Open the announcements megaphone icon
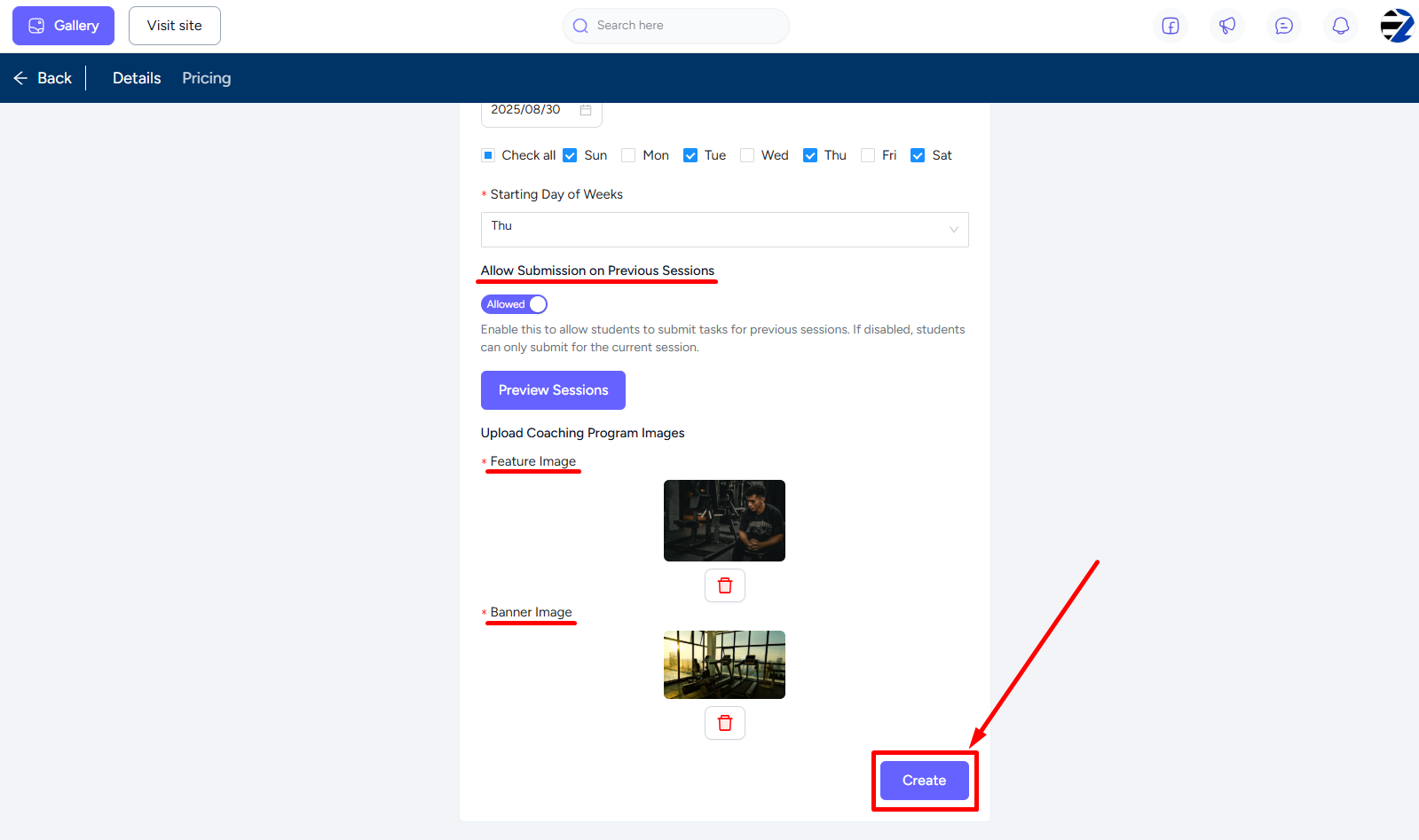1419x840 pixels. click(1227, 26)
